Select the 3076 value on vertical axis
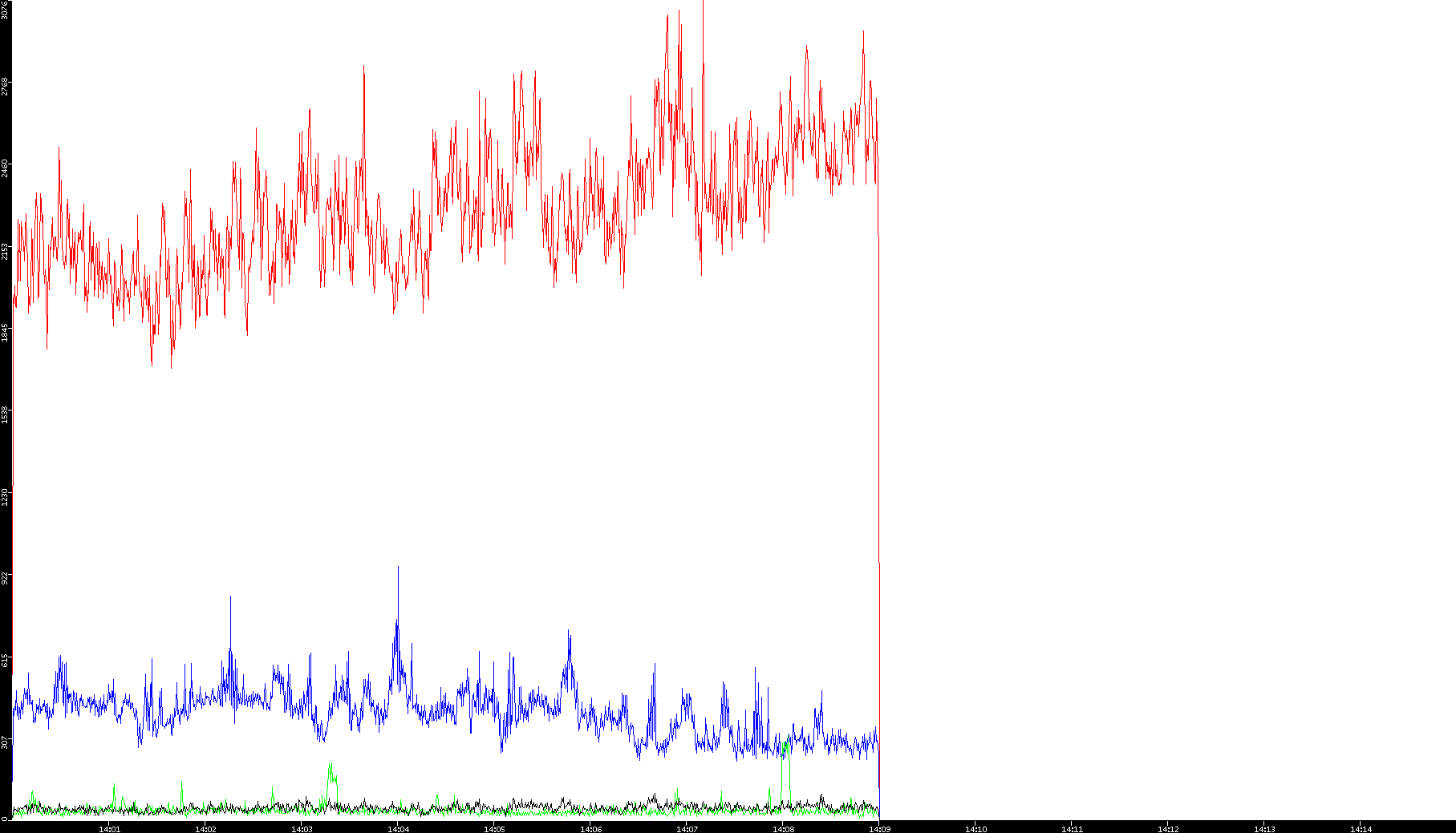 click(5, 10)
